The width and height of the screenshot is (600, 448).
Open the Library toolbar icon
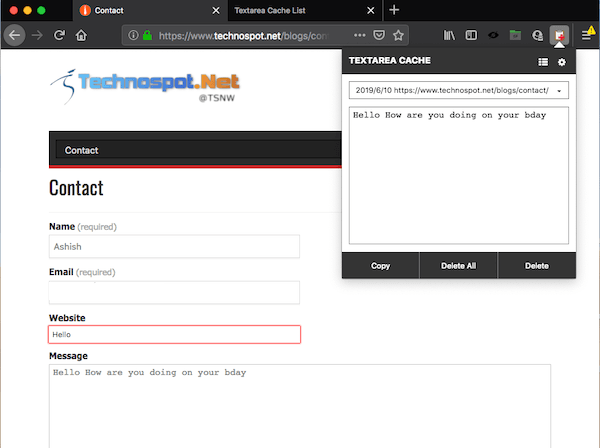[x=449, y=35]
